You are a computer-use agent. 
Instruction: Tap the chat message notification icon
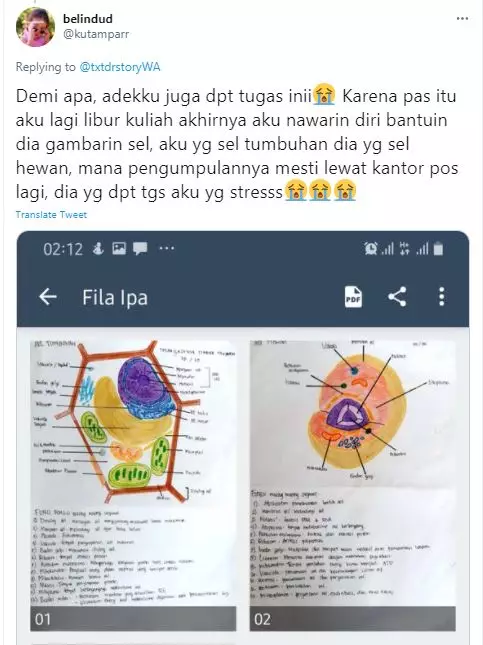(x=140, y=249)
